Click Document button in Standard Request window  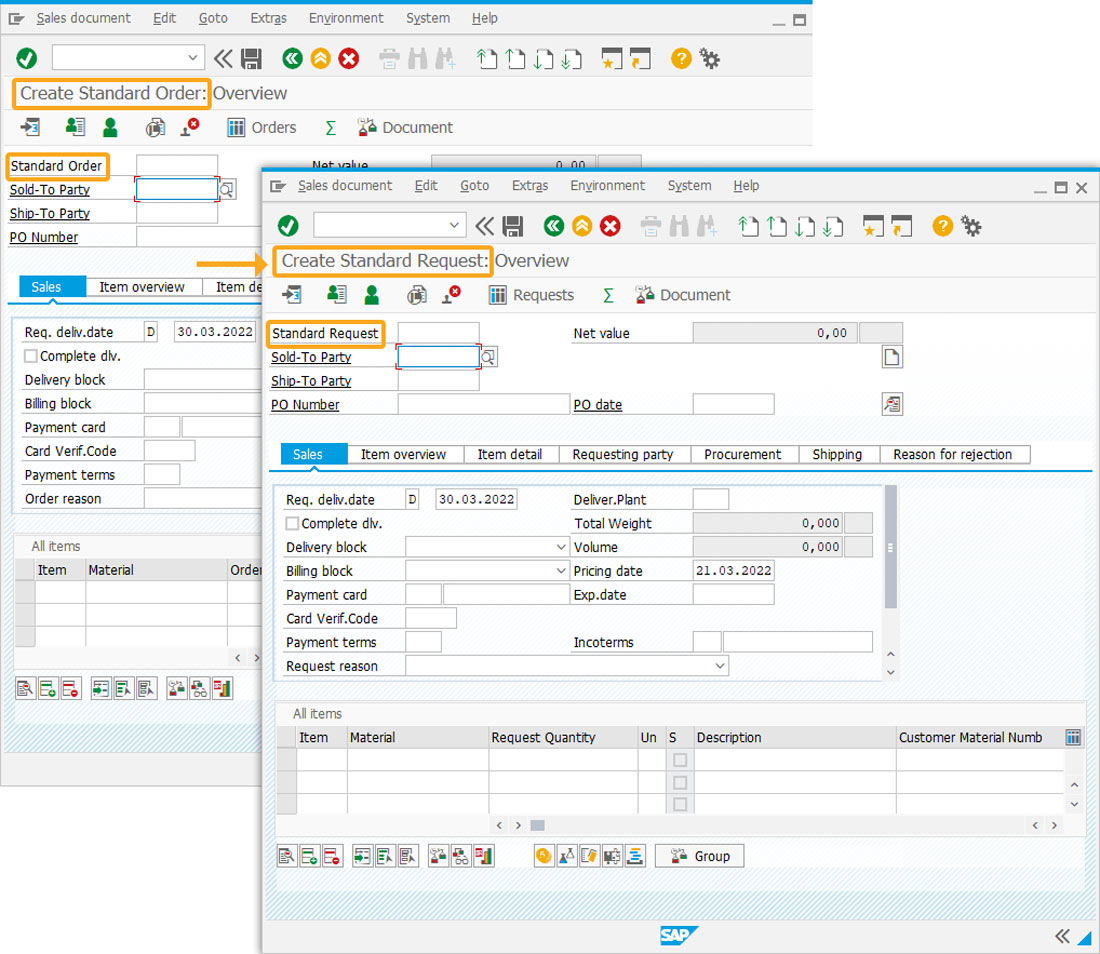[683, 295]
